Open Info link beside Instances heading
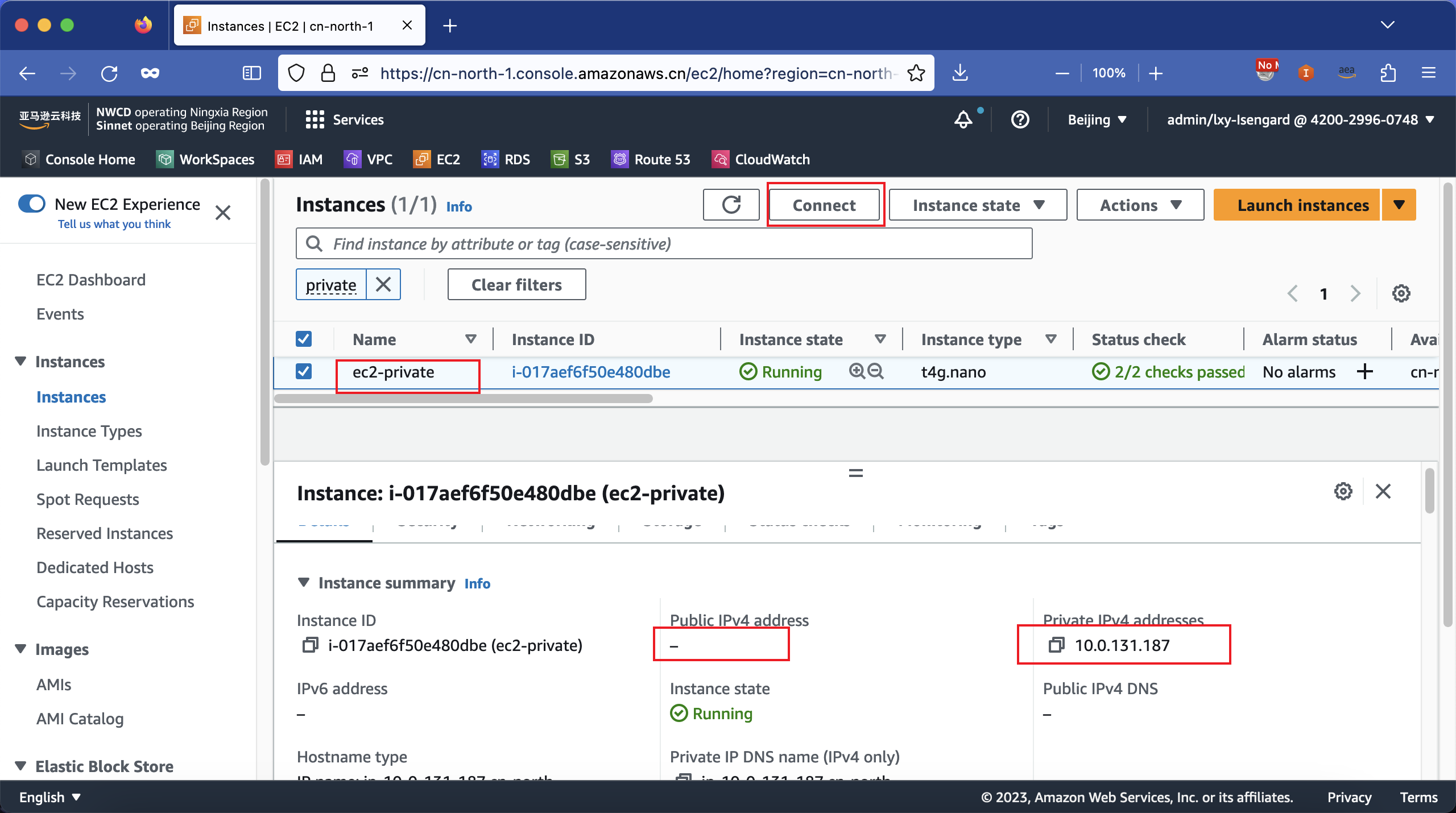The height and width of the screenshot is (813, 1456). pos(459,206)
